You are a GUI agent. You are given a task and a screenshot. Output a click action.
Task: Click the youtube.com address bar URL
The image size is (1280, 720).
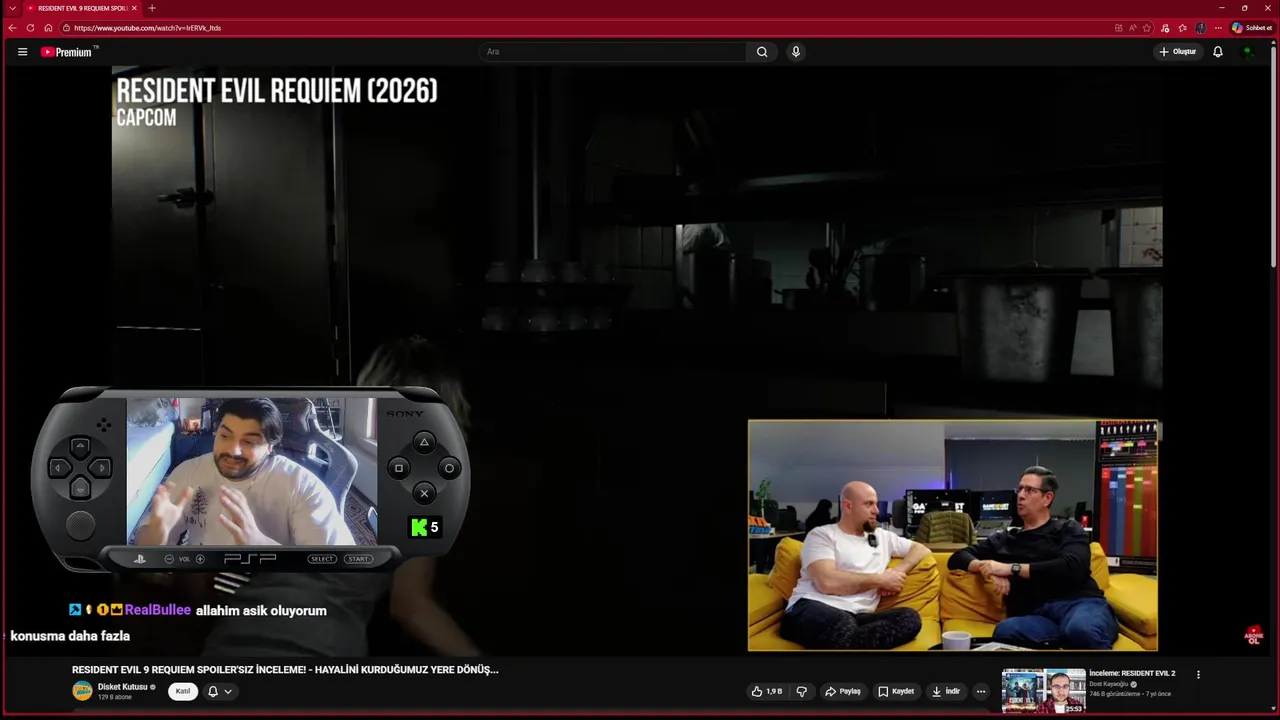[x=147, y=28]
